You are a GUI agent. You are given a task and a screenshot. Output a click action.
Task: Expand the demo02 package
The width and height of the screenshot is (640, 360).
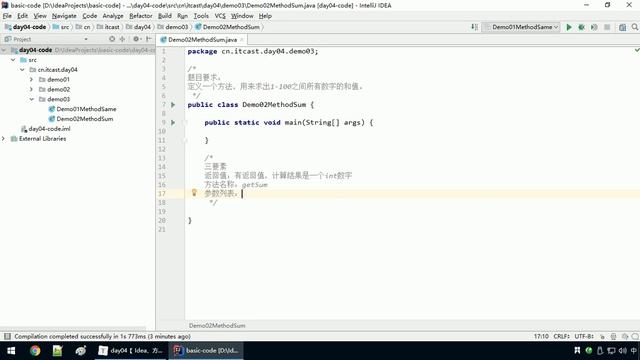click(31, 89)
